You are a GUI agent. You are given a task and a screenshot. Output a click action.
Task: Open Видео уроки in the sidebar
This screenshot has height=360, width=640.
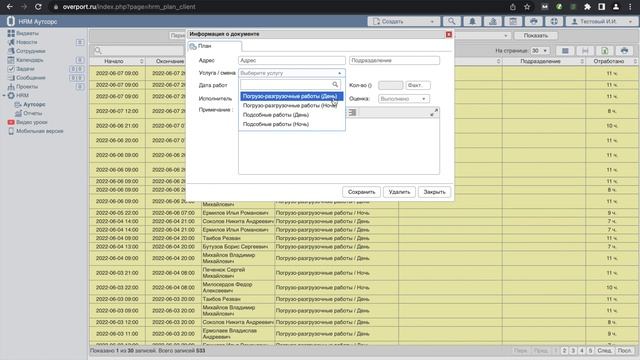[32, 122]
